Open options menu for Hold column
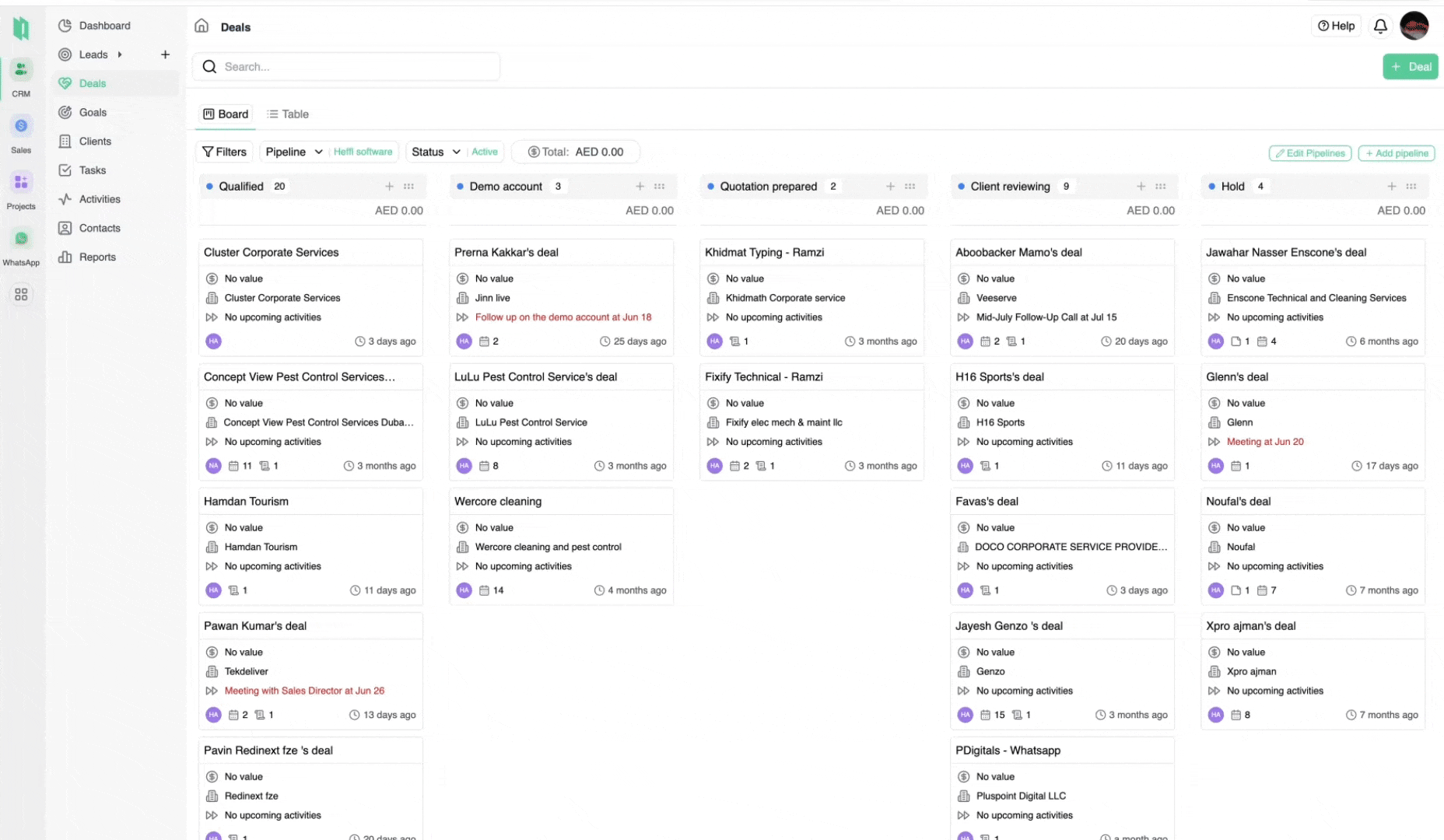The height and width of the screenshot is (840, 1444). click(x=1411, y=186)
